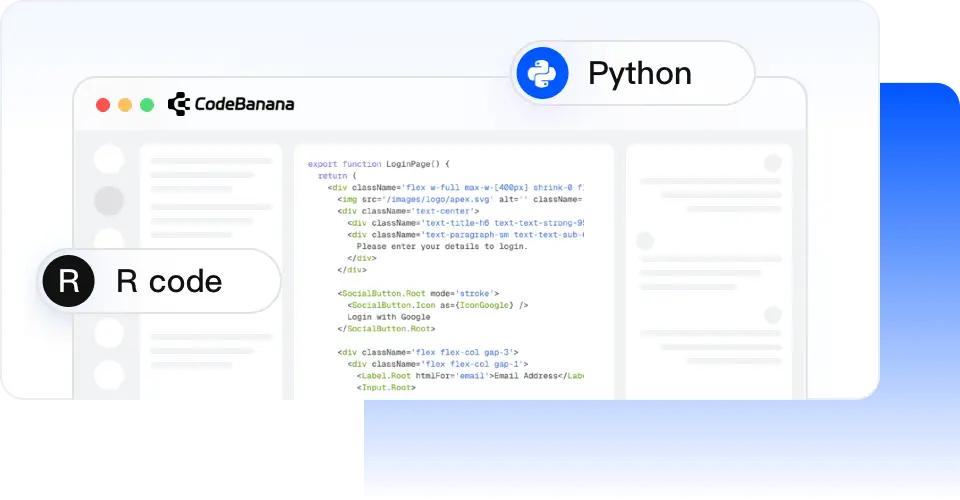Click the green maximize window dot

click(x=147, y=105)
